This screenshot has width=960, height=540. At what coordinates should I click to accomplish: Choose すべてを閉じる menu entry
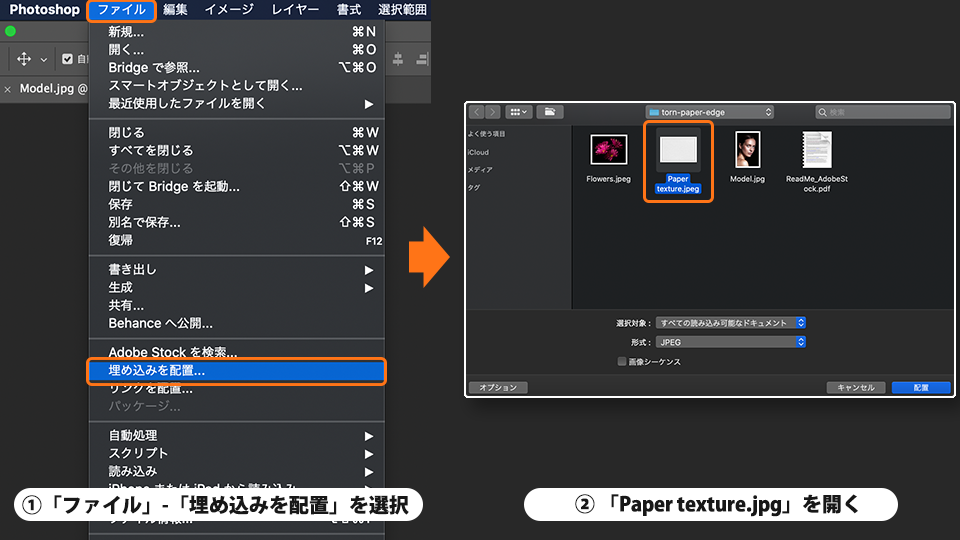click(237, 150)
